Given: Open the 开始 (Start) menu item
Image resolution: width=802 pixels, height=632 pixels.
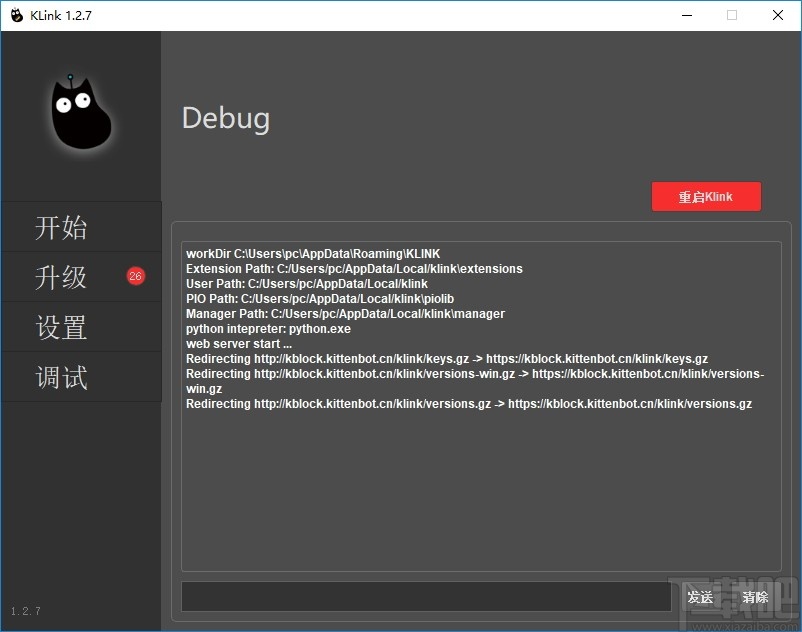Looking at the screenshot, I should tap(81, 227).
